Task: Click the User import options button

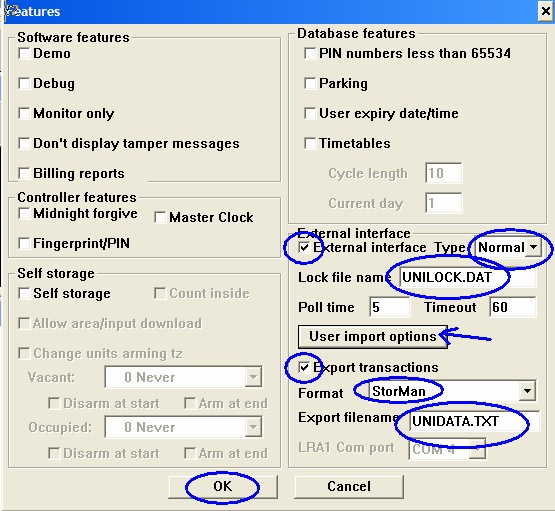Action: pyautogui.click(x=373, y=337)
